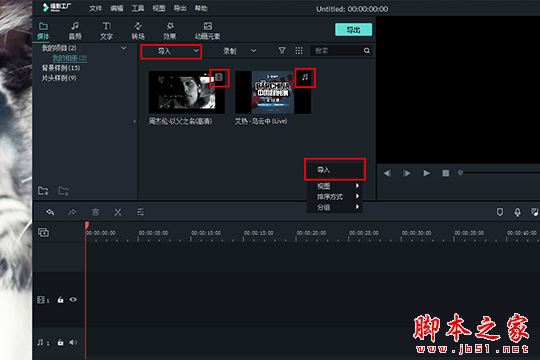This screenshot has width=540, height=360.
Task: Select 片头样例 (9) folder
Action: click(x=59, y=78)
